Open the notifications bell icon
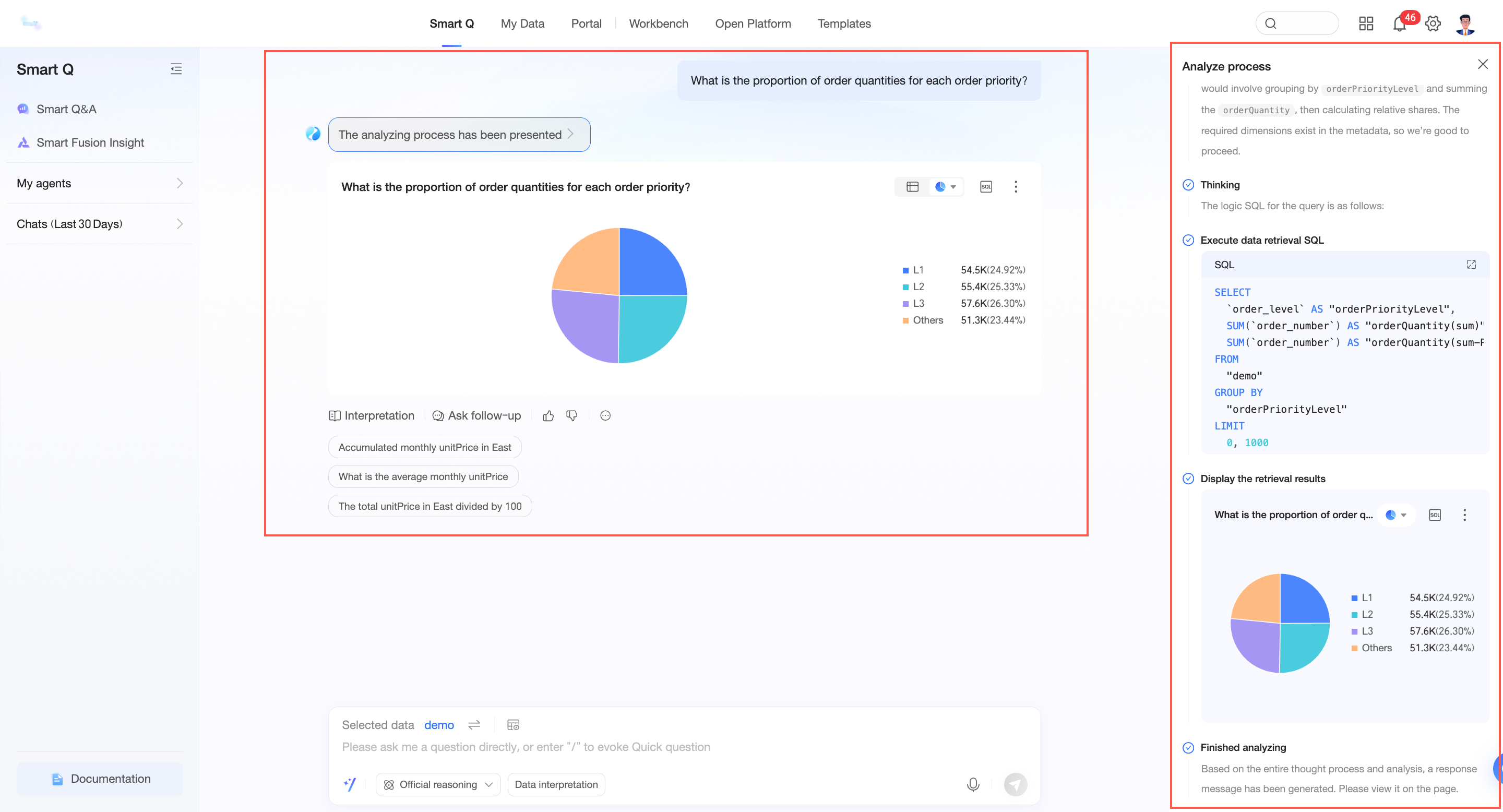The width and height of the screenshot is (1503, 812). (1399, 24)
